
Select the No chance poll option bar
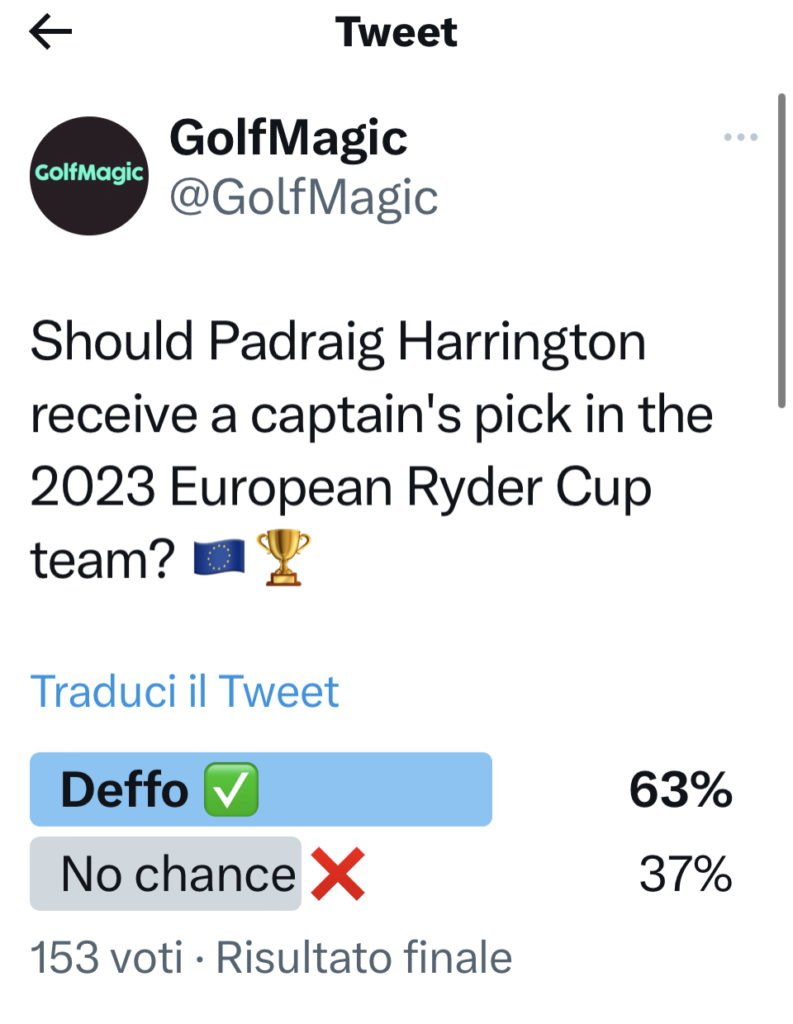165,874
